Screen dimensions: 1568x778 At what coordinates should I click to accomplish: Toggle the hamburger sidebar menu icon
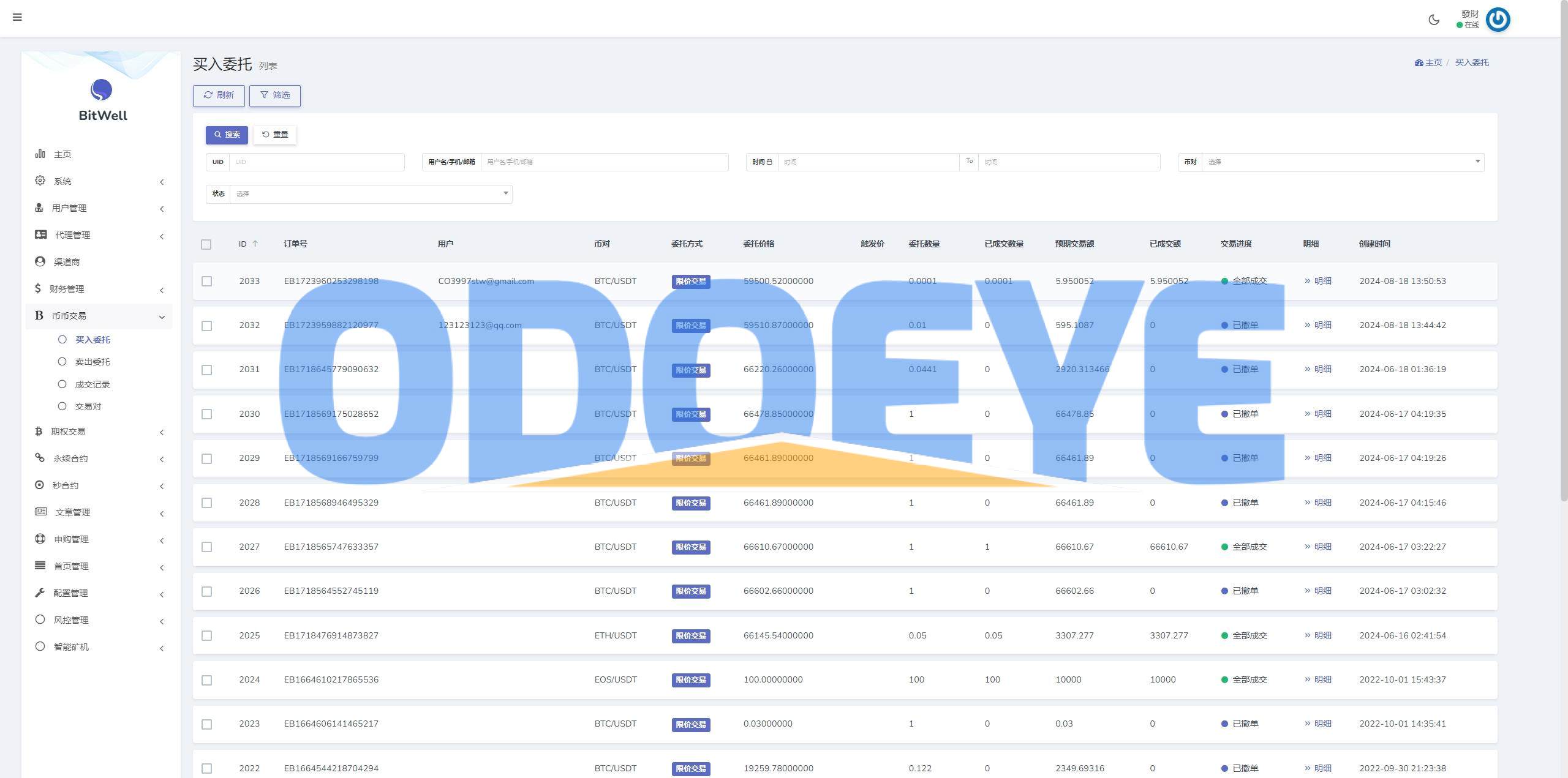[17, 17]
